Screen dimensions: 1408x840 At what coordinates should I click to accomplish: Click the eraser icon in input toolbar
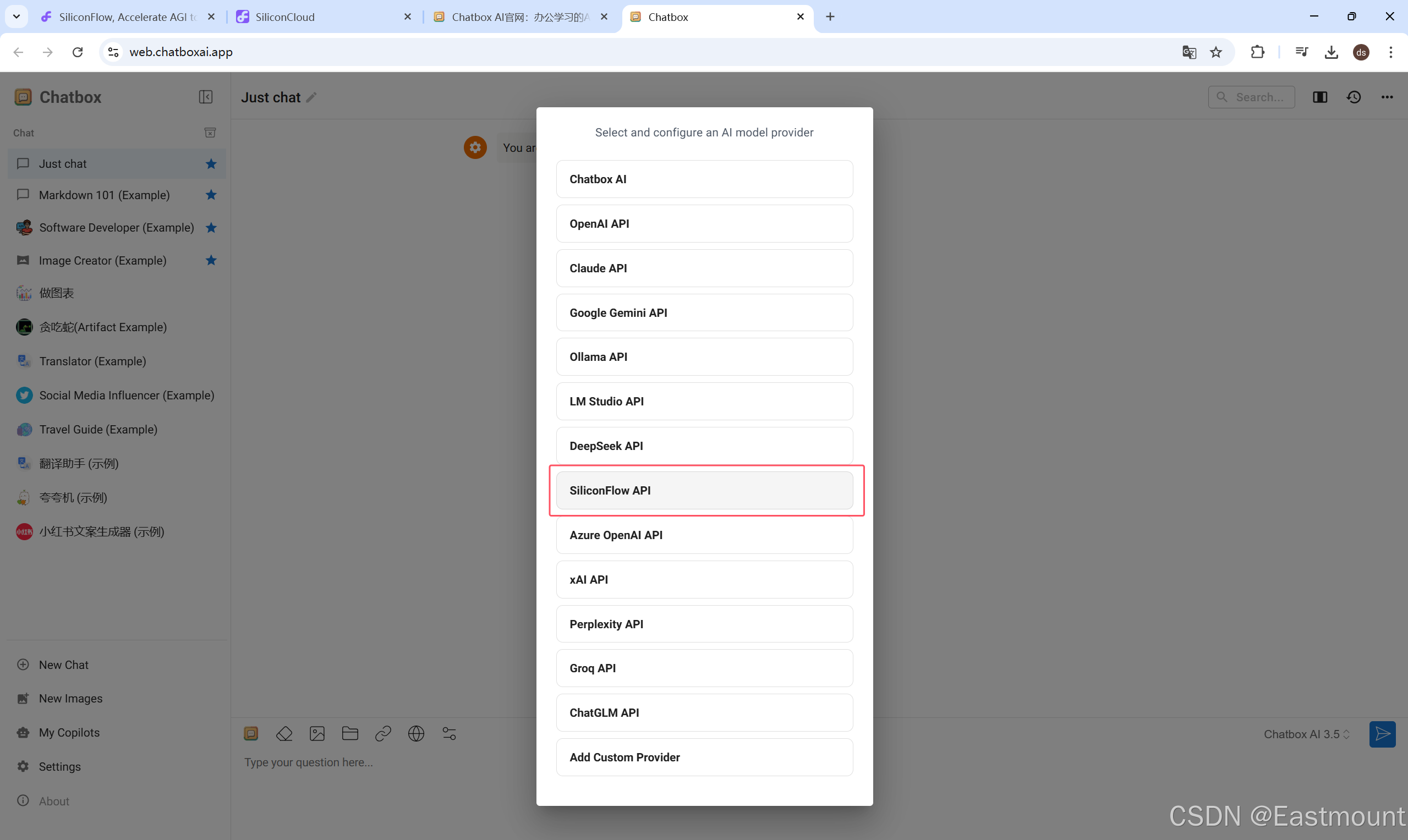click(284, 734)
